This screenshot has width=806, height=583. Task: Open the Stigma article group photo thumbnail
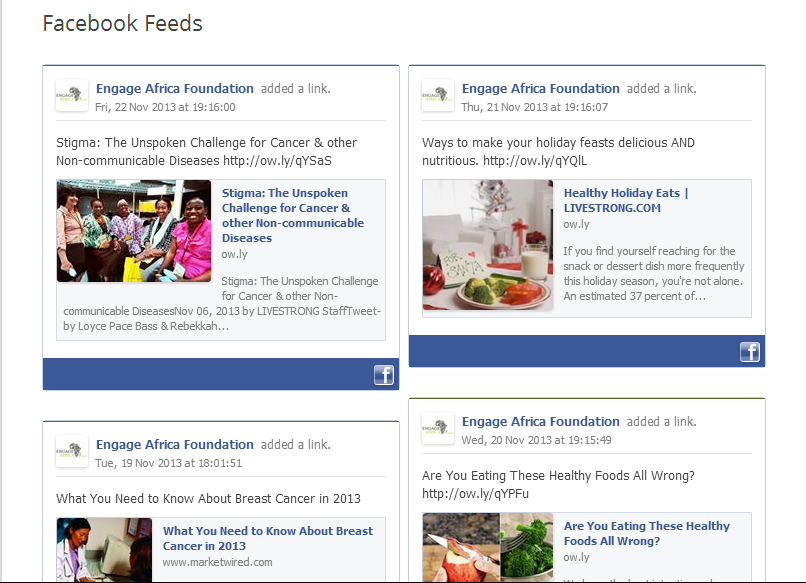click(x=134, y=231)
